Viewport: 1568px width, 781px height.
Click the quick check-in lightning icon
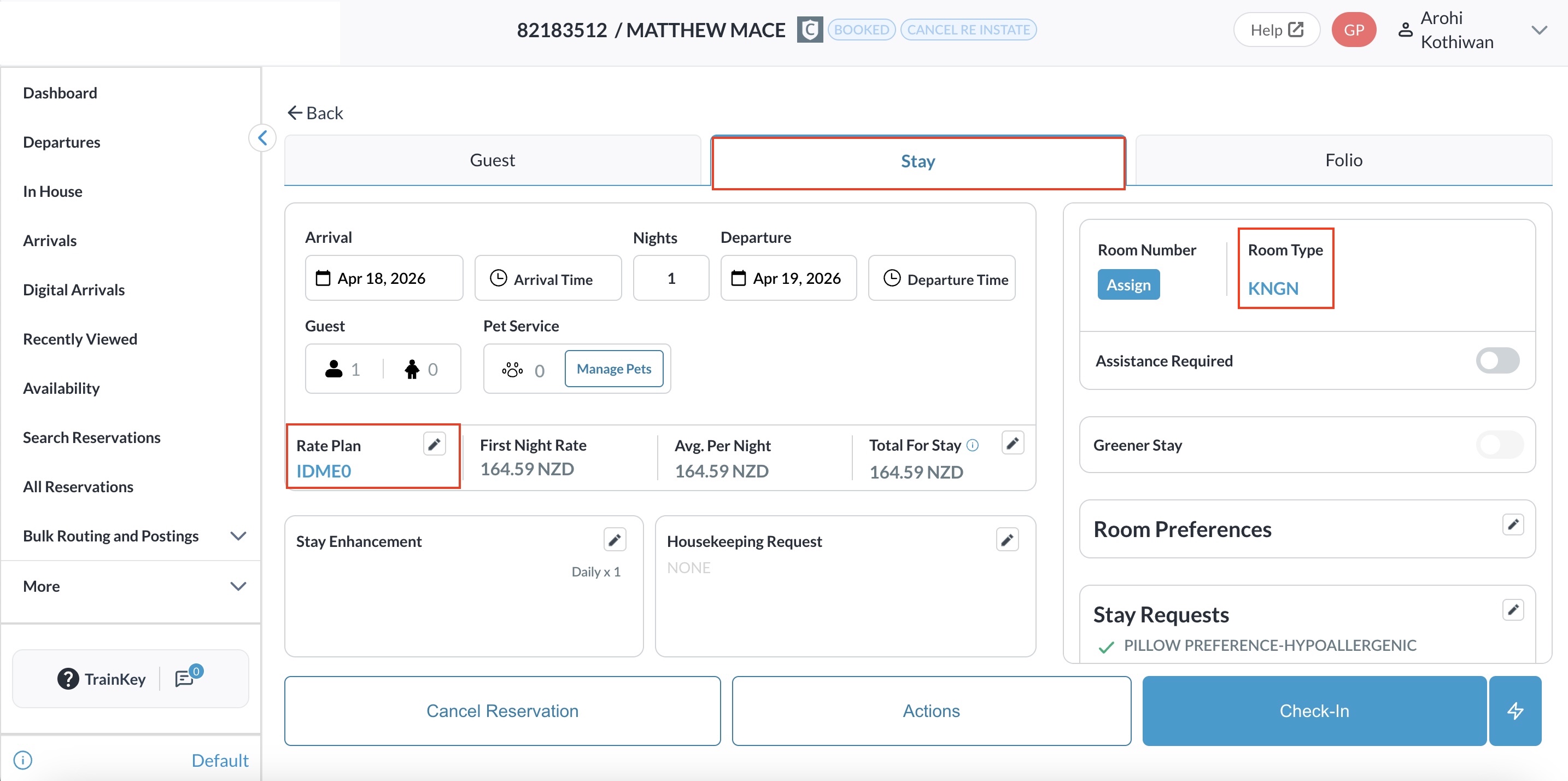1515,710
